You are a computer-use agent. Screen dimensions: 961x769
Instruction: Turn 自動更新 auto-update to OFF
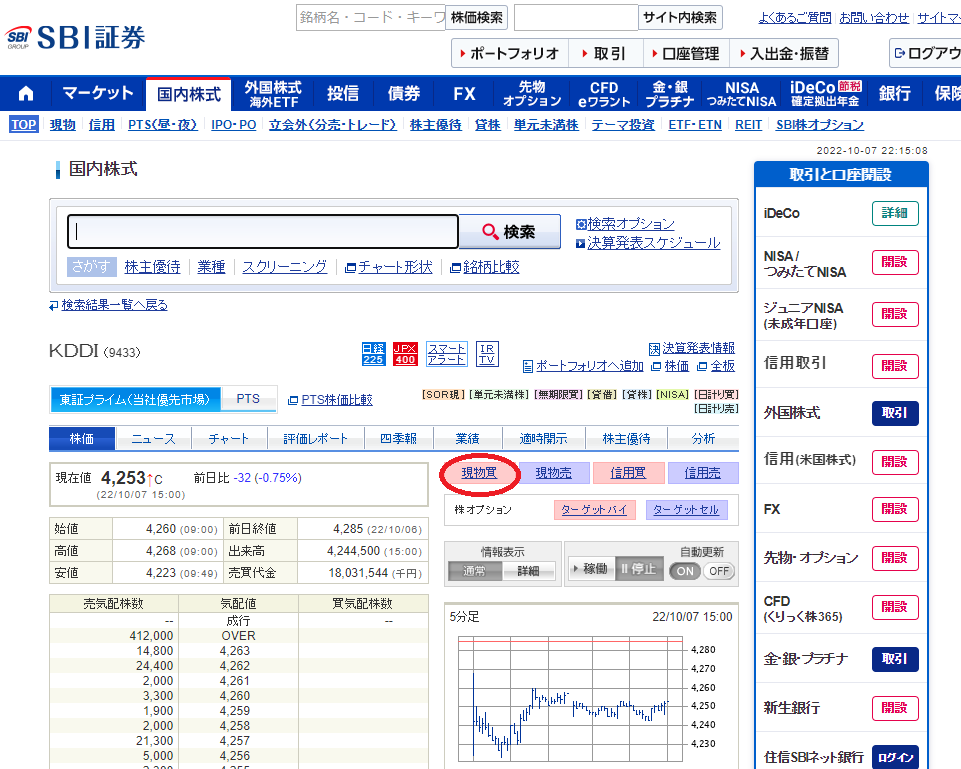coord(721,569)
